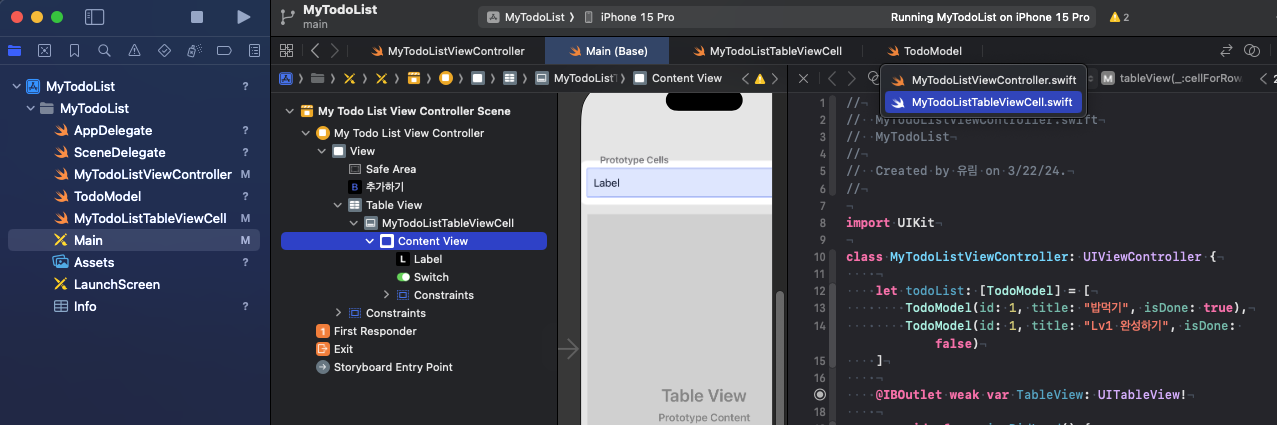Open the Test navigator diamond tab
This screenshot has width=1277, height=425.
(x=164, y=50)
